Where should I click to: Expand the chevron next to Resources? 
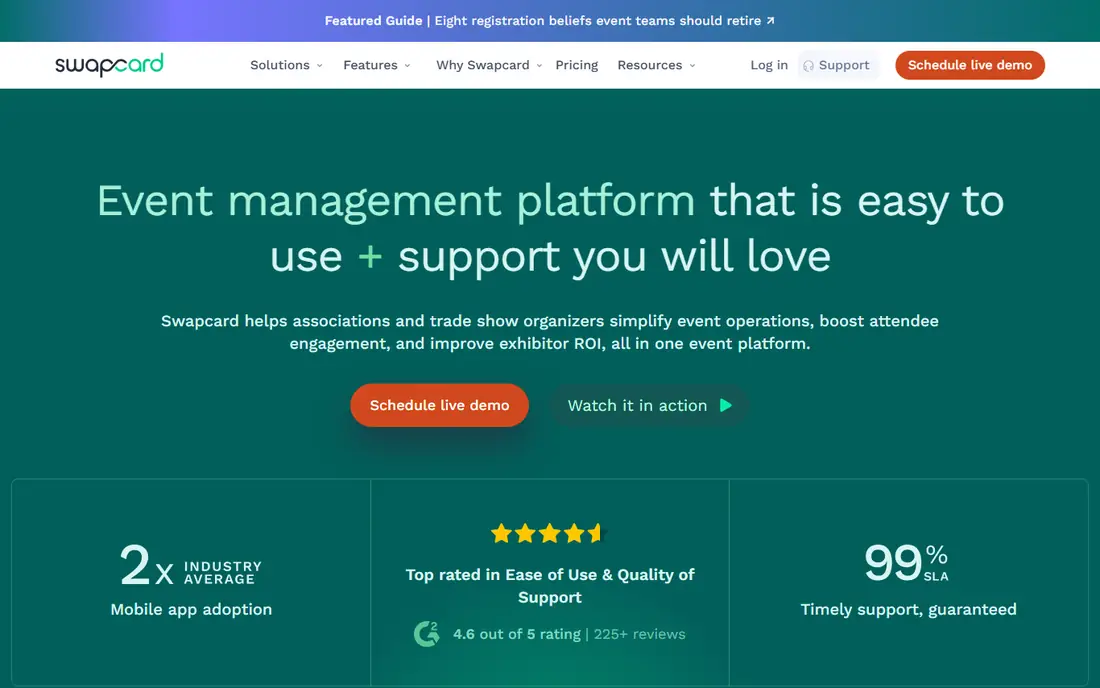[692, 66]
